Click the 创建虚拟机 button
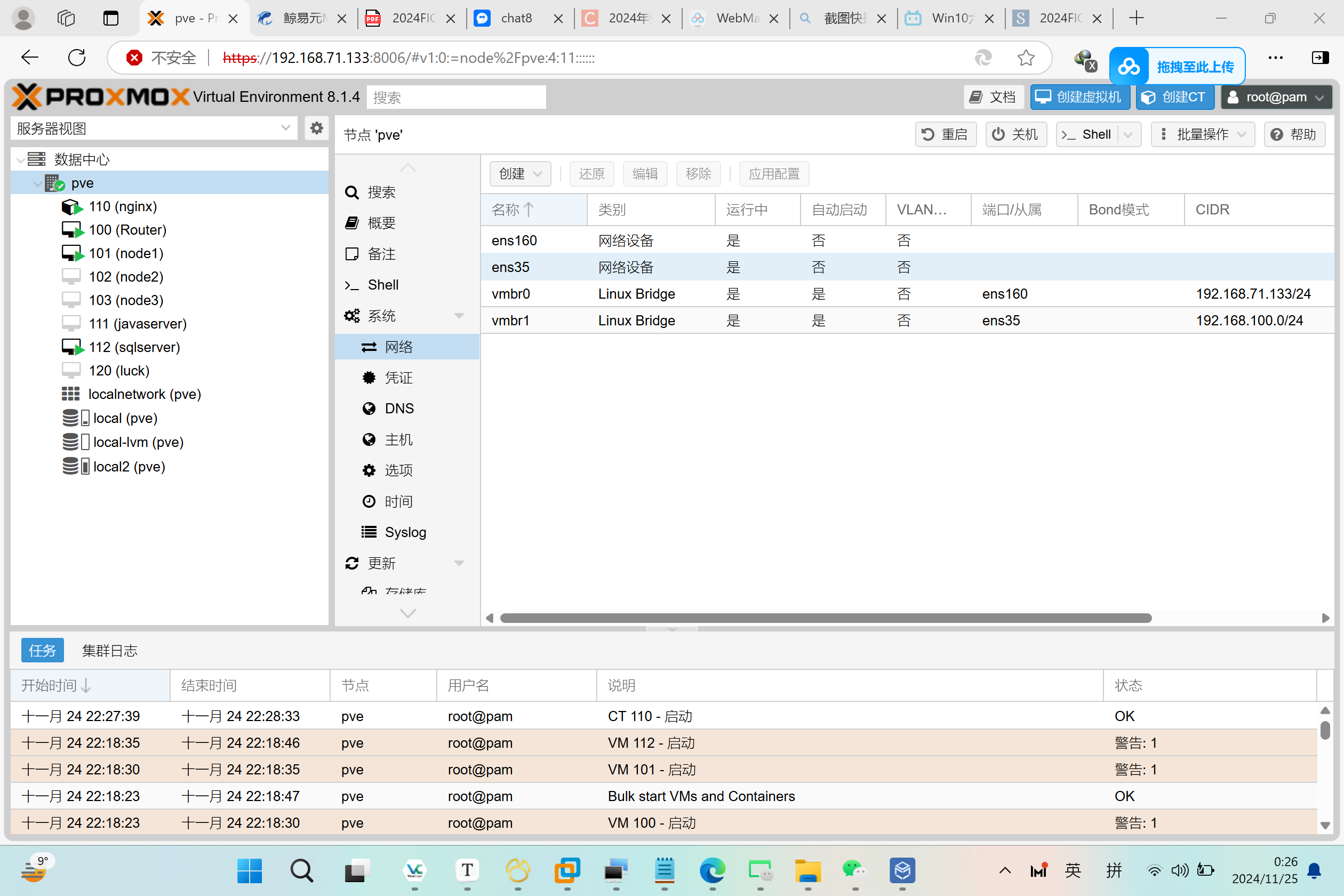1344x896 pixels. pos(1079,97)
